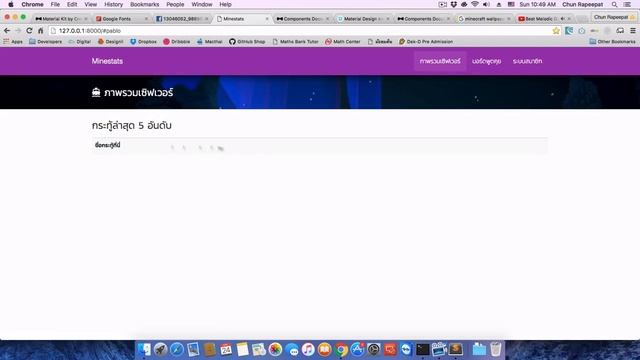Screen dimensions: 640x360
Task: Open the Math Center bookmark
Action: tap(343, 42)
